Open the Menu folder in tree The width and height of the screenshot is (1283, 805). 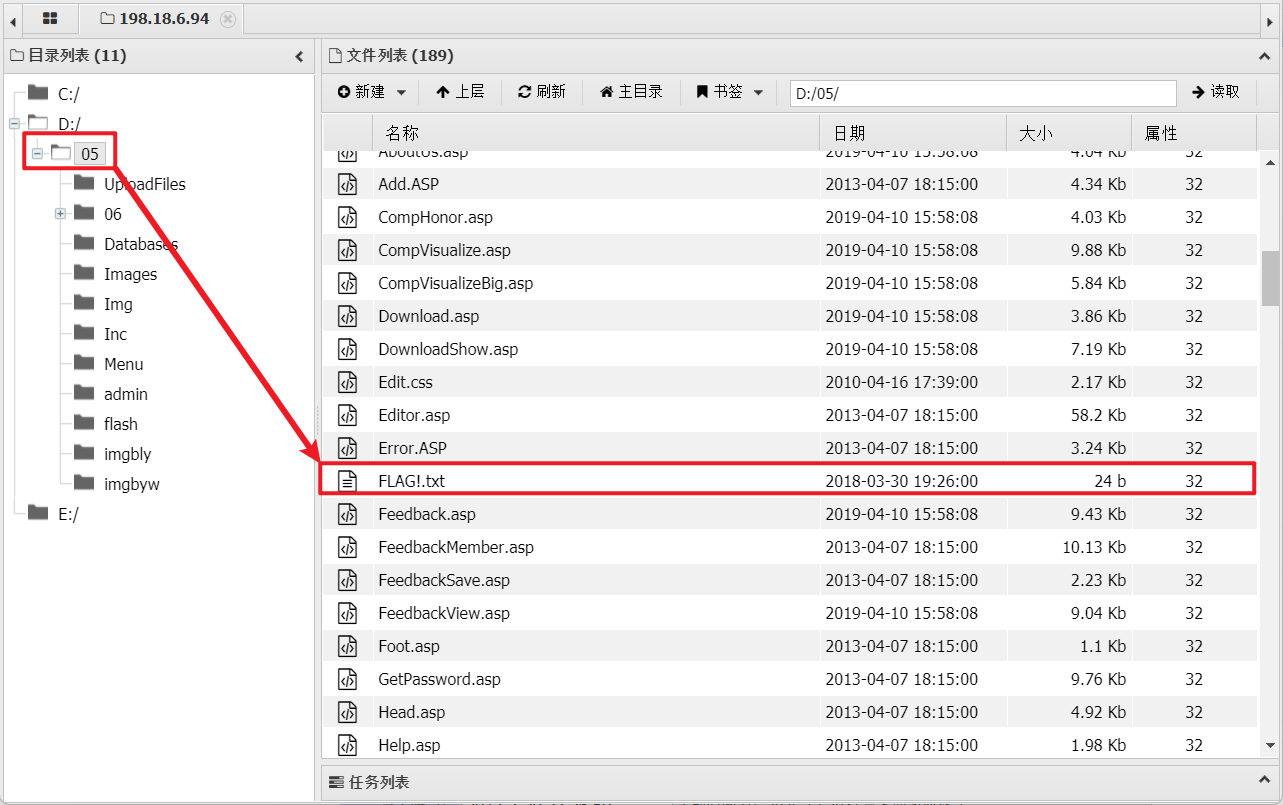123,364
